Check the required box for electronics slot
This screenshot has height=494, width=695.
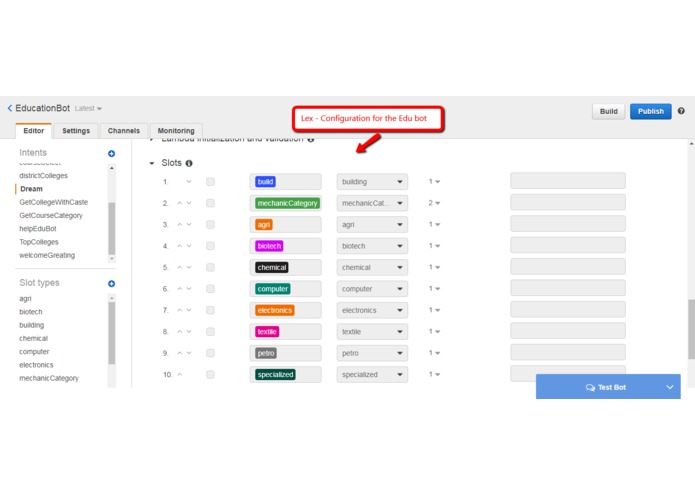pyautogui.click(x=211, y=310)
